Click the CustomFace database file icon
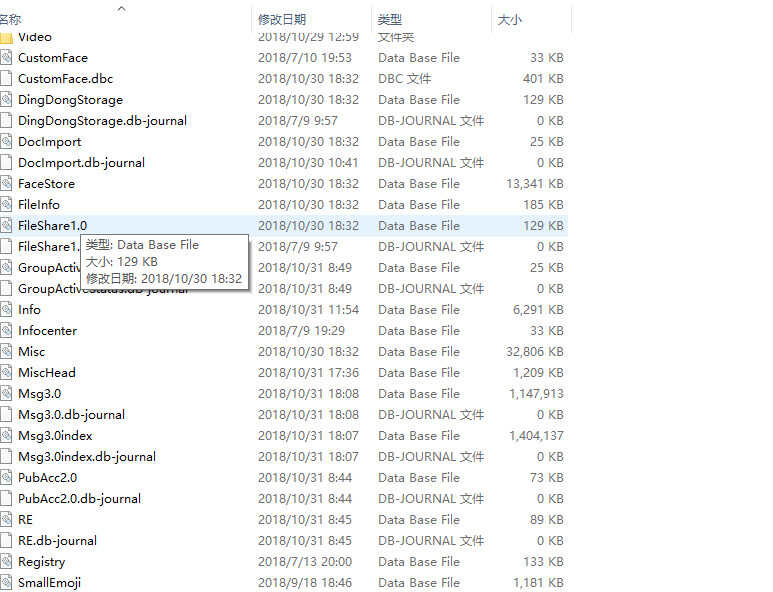Image resolution: width=773 pixels, height=592 pixels. 6,58
